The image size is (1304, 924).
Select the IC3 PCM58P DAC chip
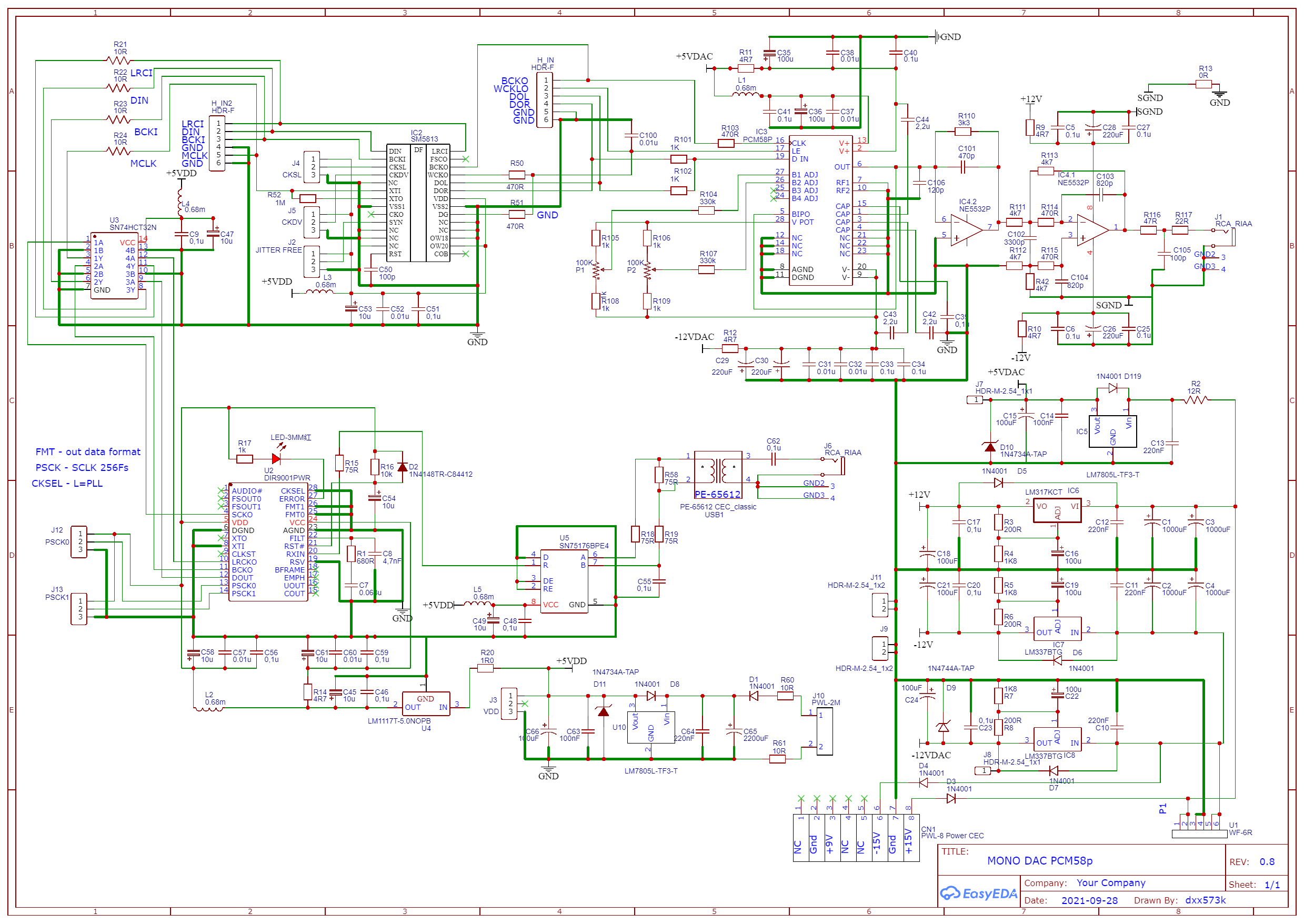[820, 210]
